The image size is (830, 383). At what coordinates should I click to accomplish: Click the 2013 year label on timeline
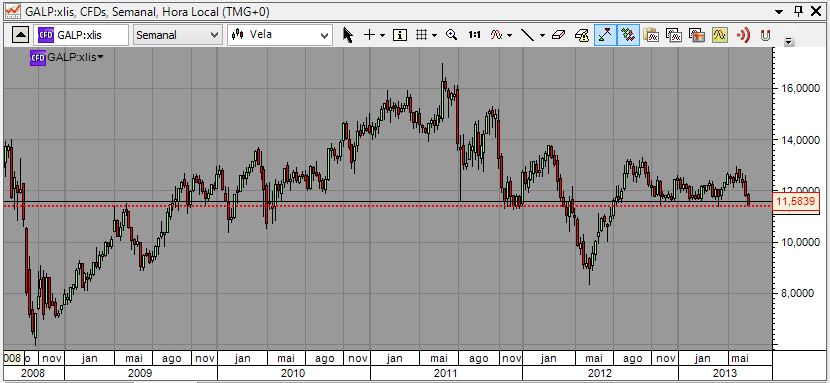point(725,373)
